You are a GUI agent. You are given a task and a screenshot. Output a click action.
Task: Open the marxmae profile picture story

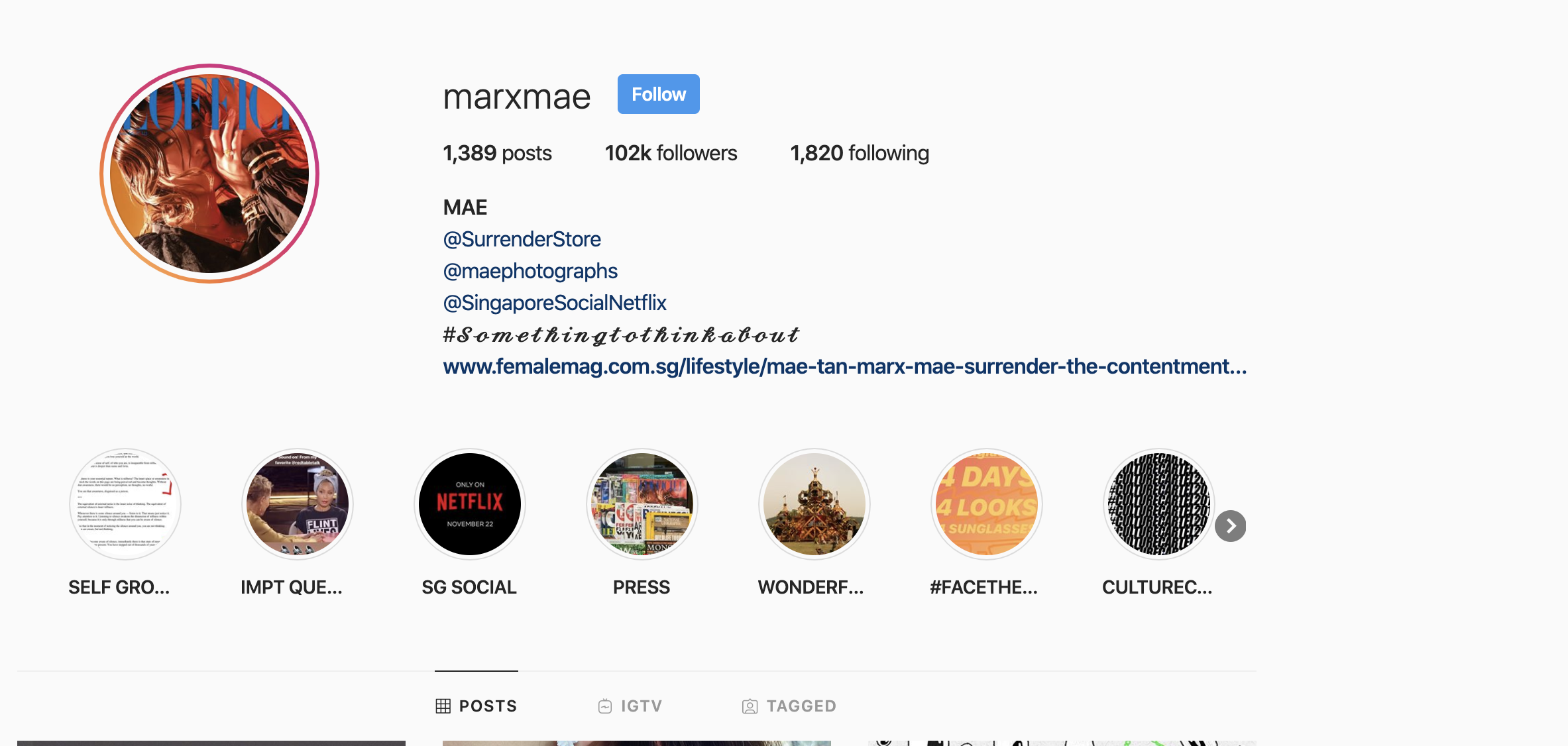click(209, 174)
